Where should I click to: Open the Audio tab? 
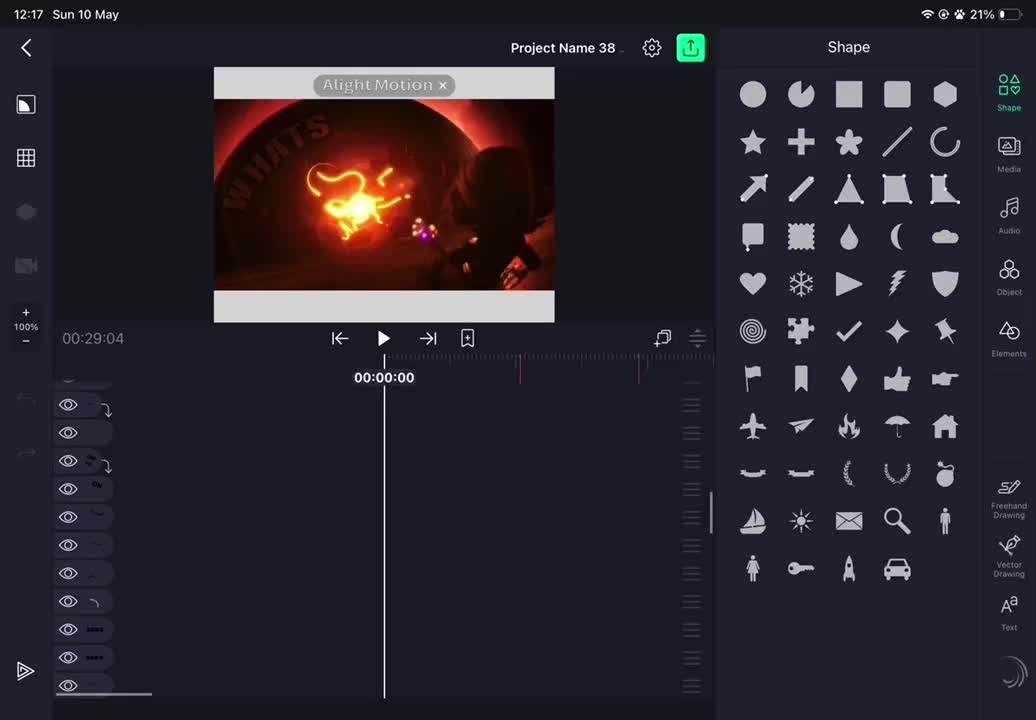pos(1008,215)
